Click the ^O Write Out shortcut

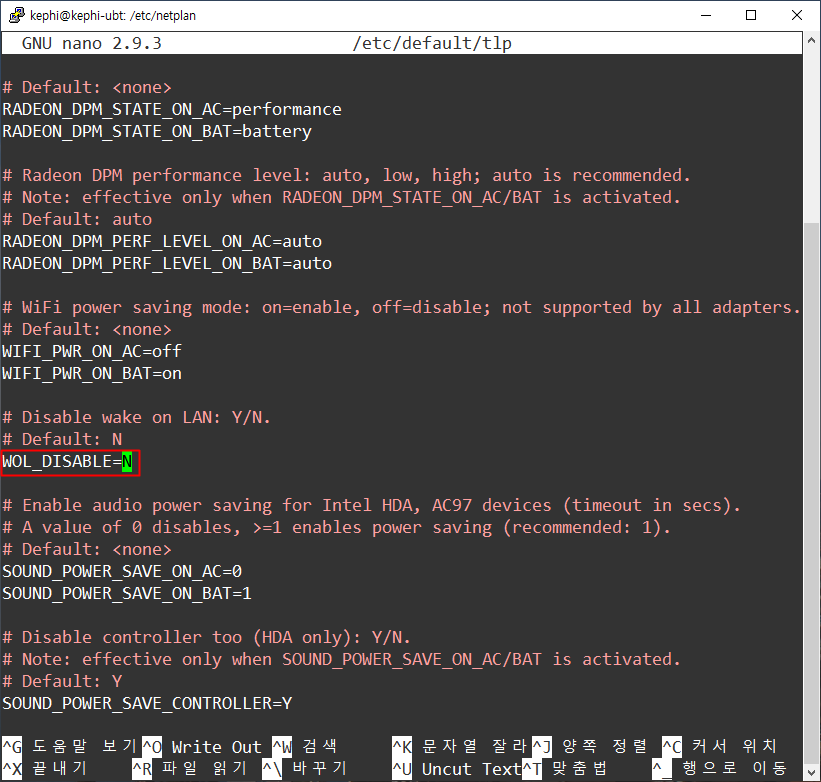(202, 747)
